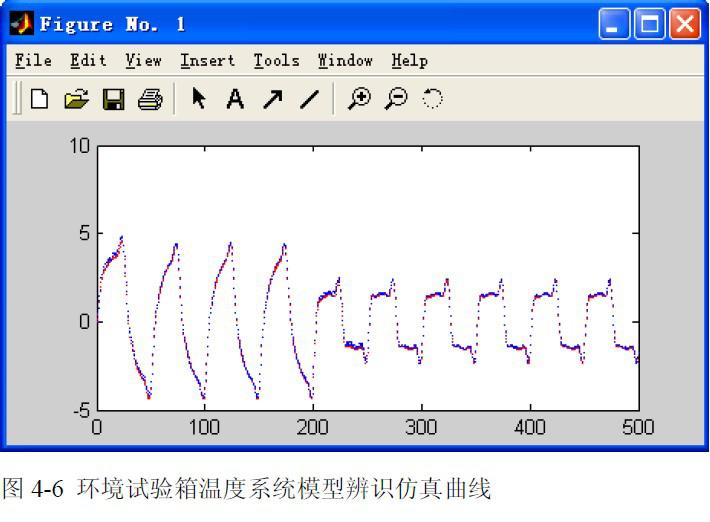Open the File menu
The width and height of the screenshot is (710, 522).
click(x=33, y=61)
